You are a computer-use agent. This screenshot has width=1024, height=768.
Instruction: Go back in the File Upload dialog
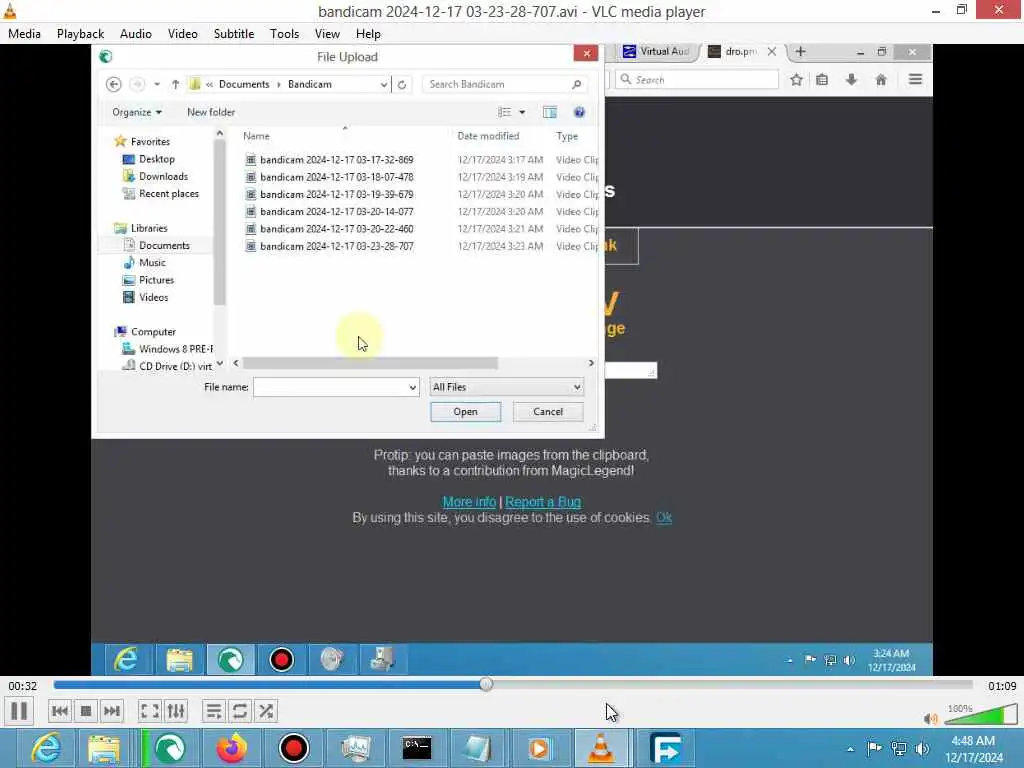(x=113, y=84)
